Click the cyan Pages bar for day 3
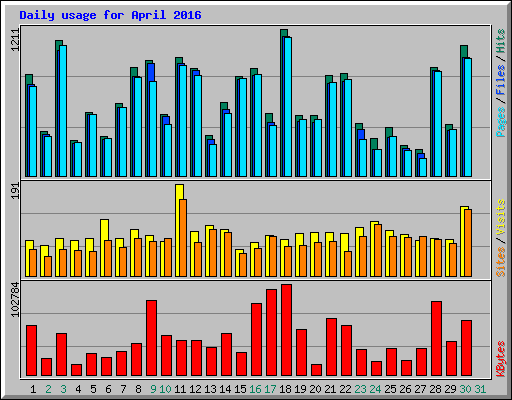 click(63, 111)
